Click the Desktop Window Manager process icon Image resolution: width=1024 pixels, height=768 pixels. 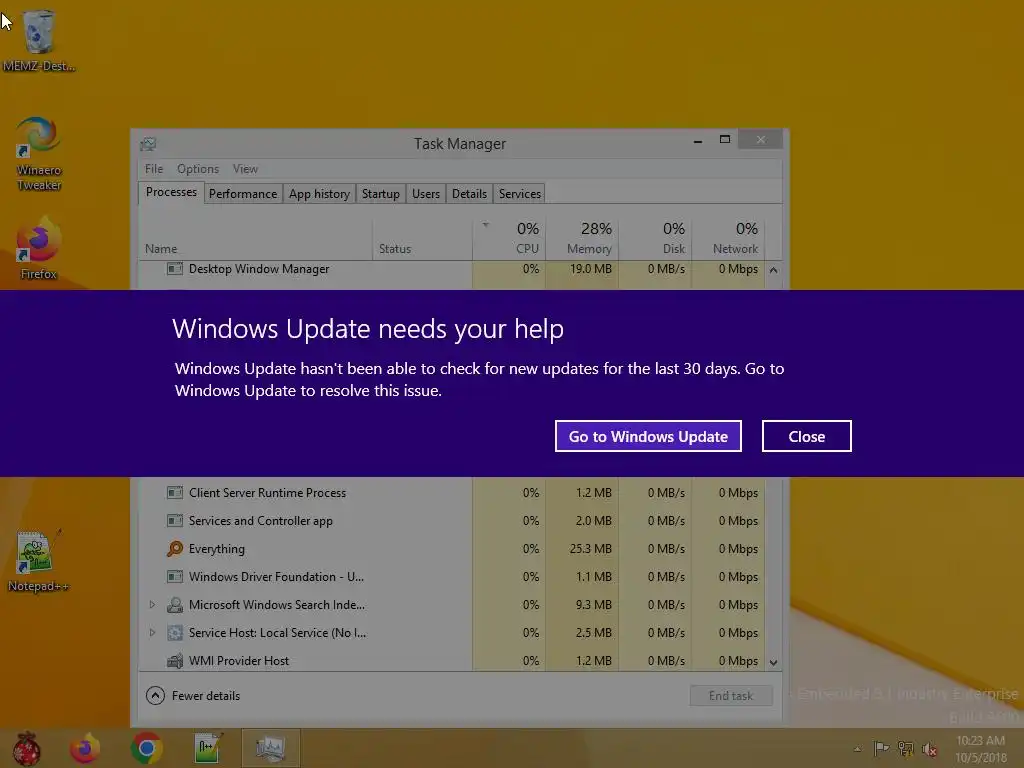click(x=174, y=268)
